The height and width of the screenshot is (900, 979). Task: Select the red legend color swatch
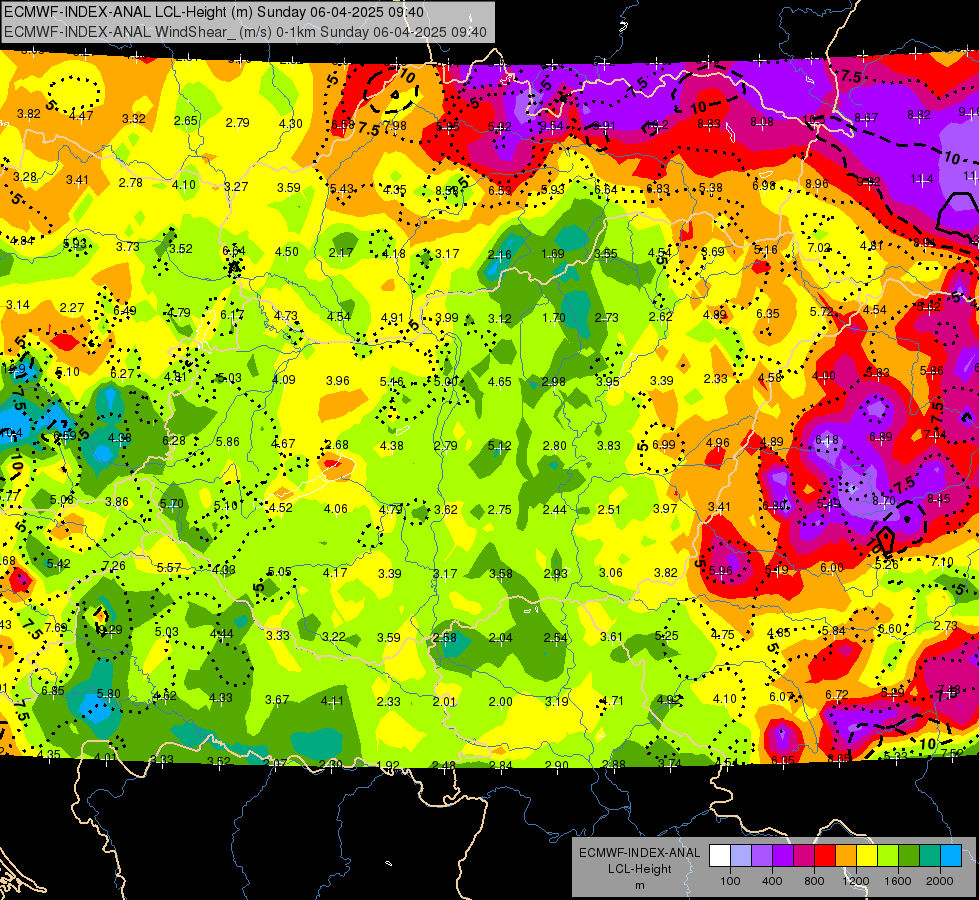825,856
